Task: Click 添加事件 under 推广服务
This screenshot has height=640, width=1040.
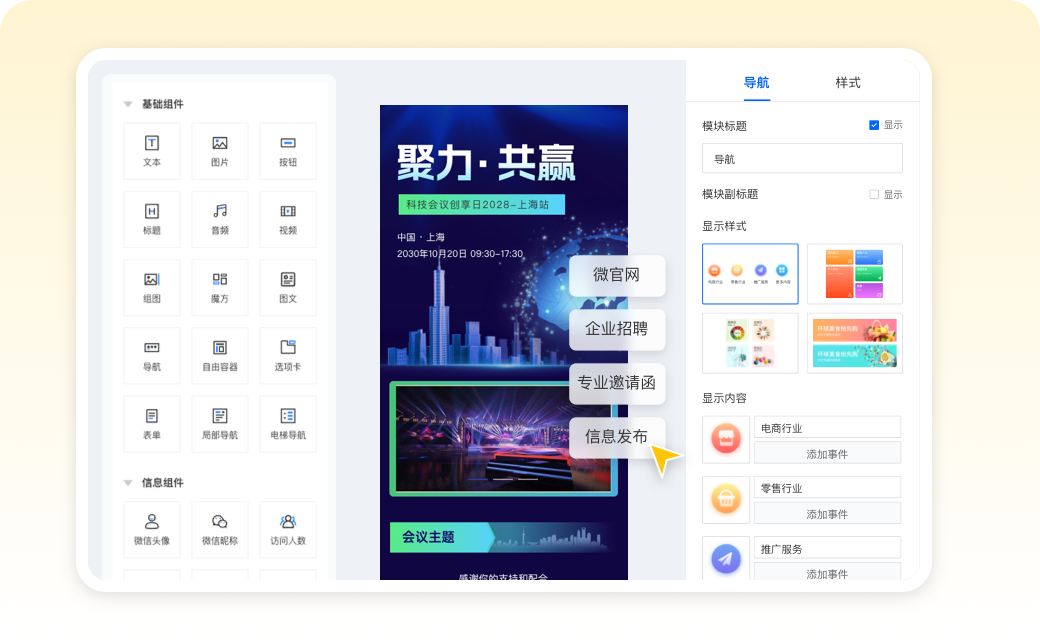Action: click(x=827, y=572)
